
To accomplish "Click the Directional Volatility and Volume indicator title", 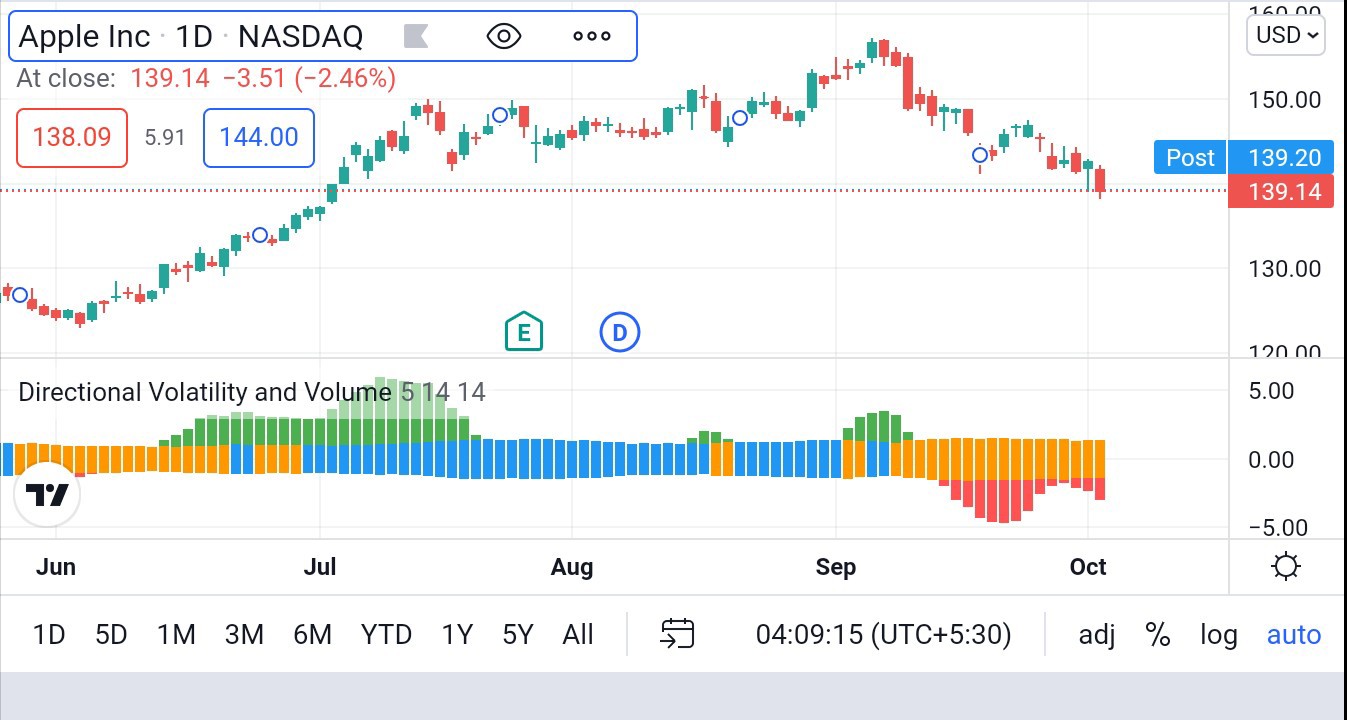I will [x=205, y=392].
